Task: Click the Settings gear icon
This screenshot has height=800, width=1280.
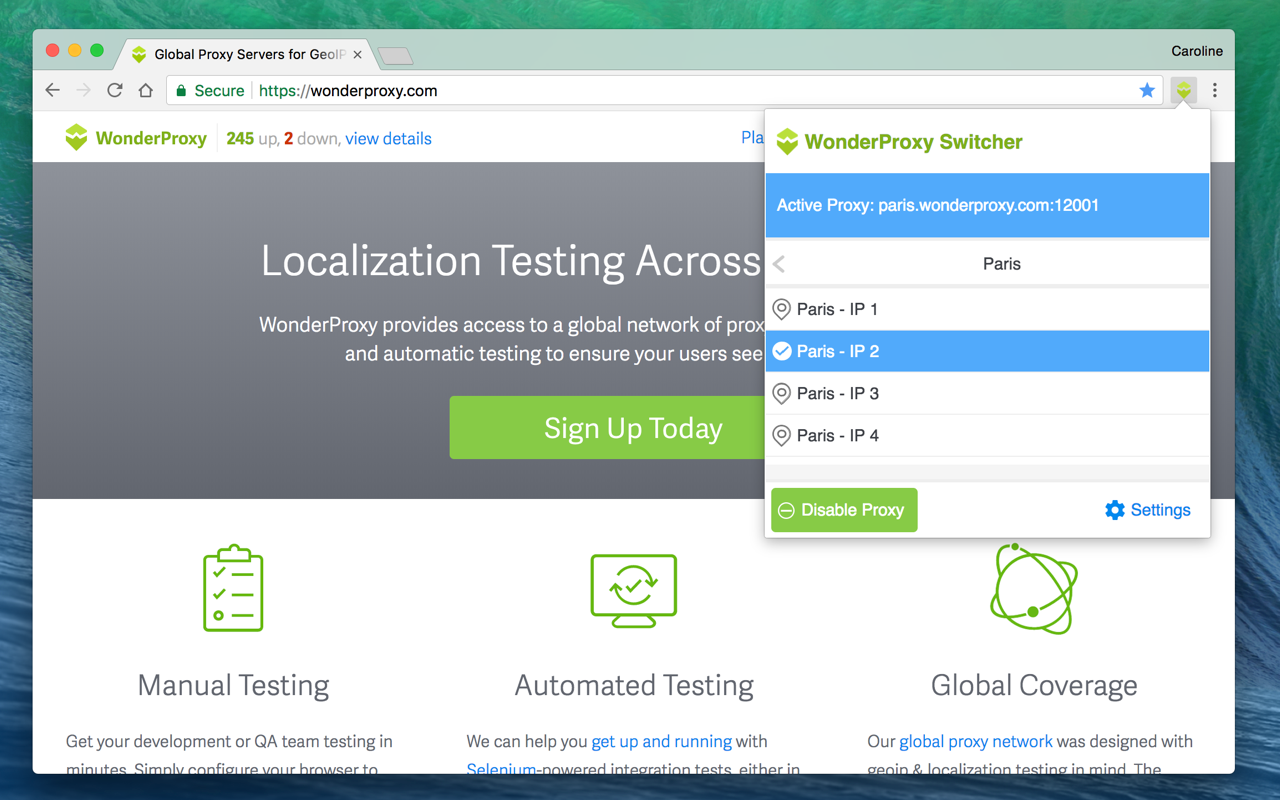Action: 1114,510
